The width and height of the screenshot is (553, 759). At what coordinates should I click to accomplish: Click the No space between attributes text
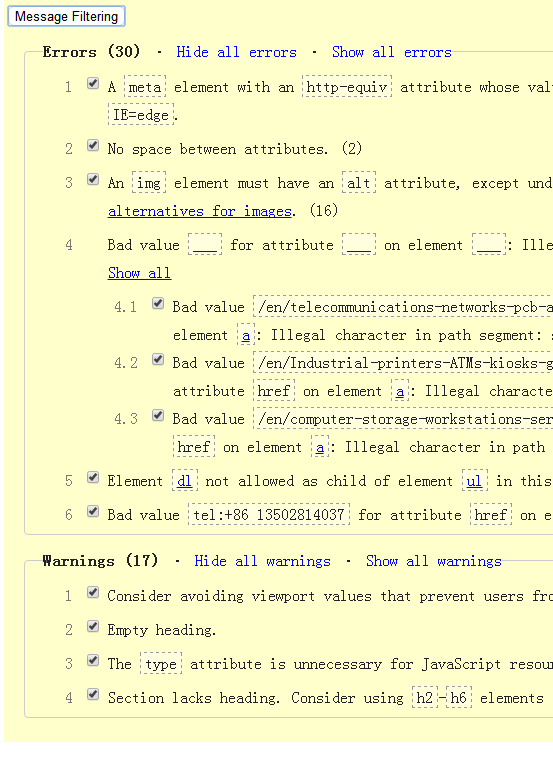(217, 149)
